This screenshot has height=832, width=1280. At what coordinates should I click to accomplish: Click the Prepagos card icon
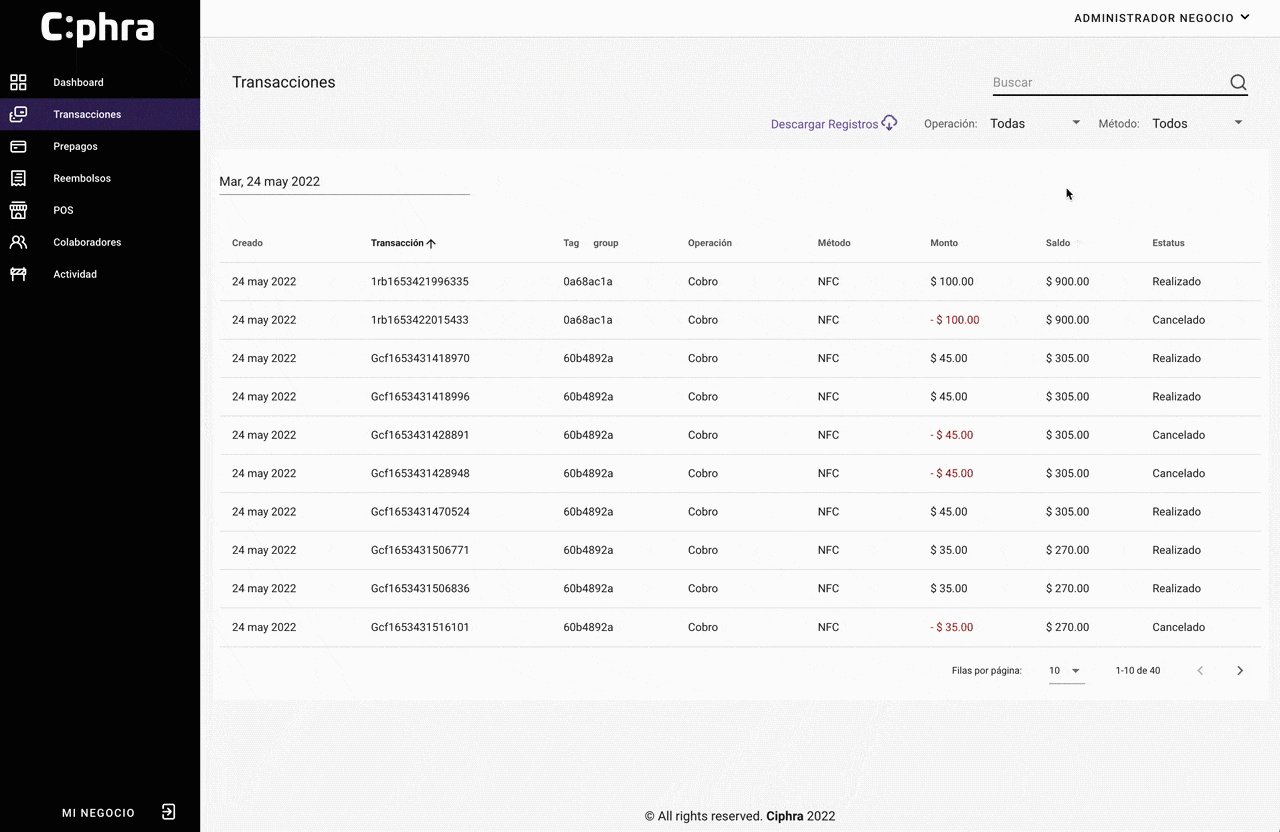pos(18,146)
